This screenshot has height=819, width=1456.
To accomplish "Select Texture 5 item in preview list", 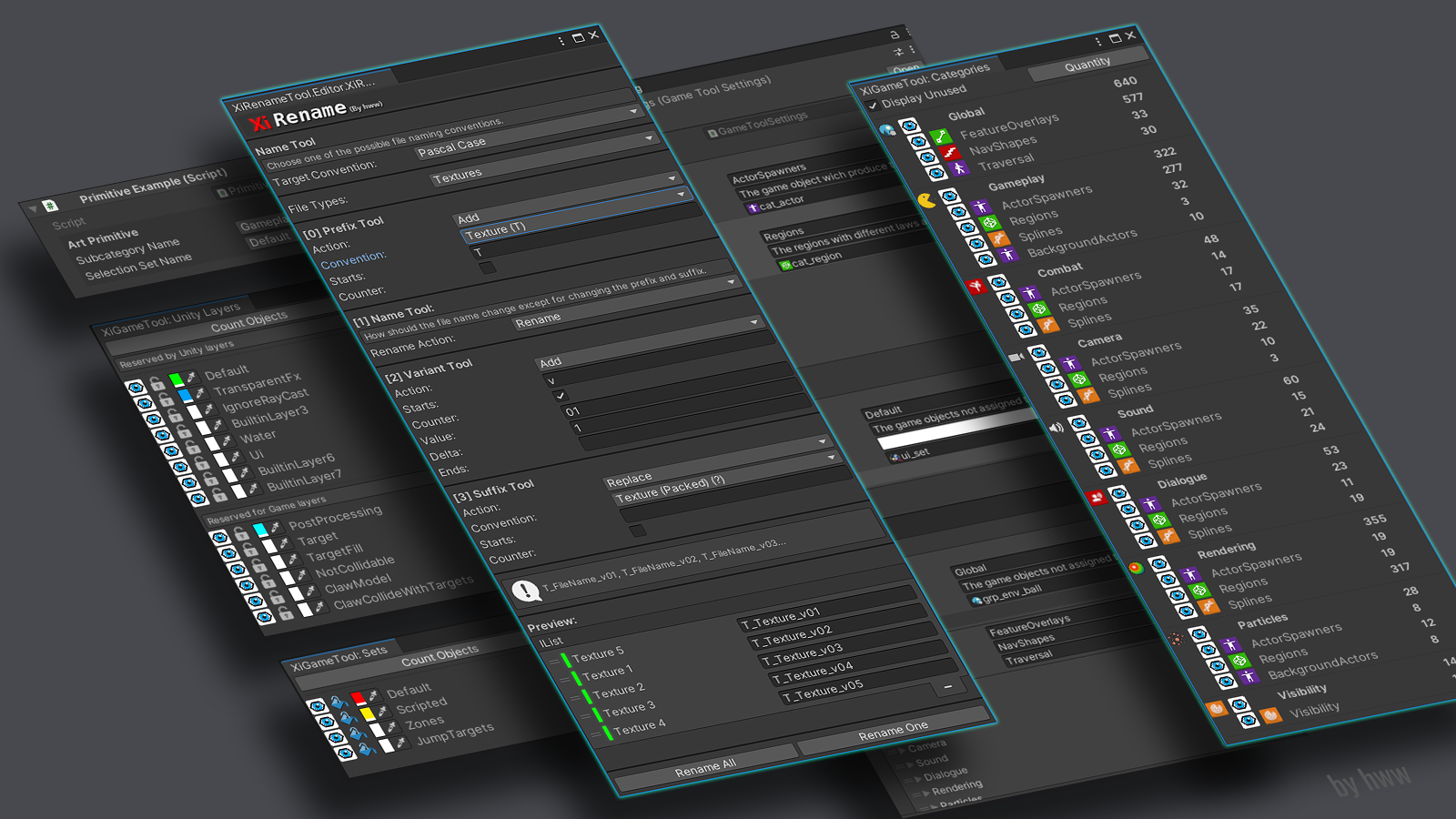I will [x=598, y=653].
